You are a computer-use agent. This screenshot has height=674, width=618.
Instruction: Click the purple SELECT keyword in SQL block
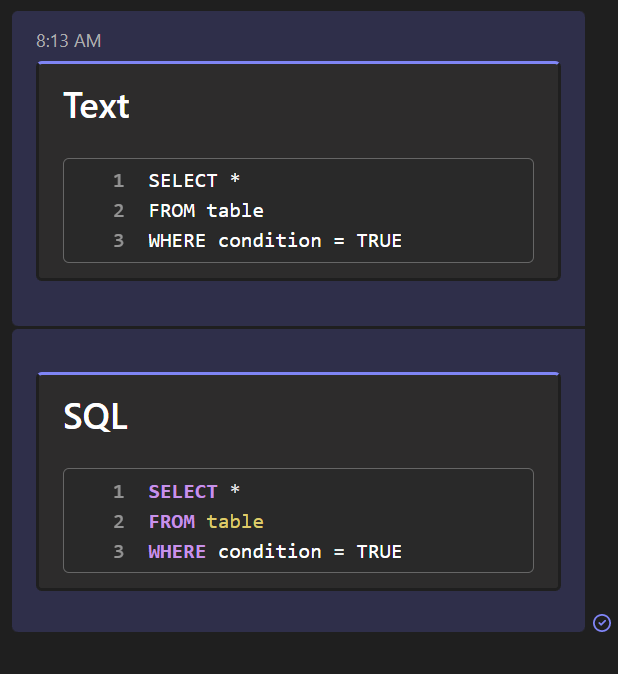[183, 492]
